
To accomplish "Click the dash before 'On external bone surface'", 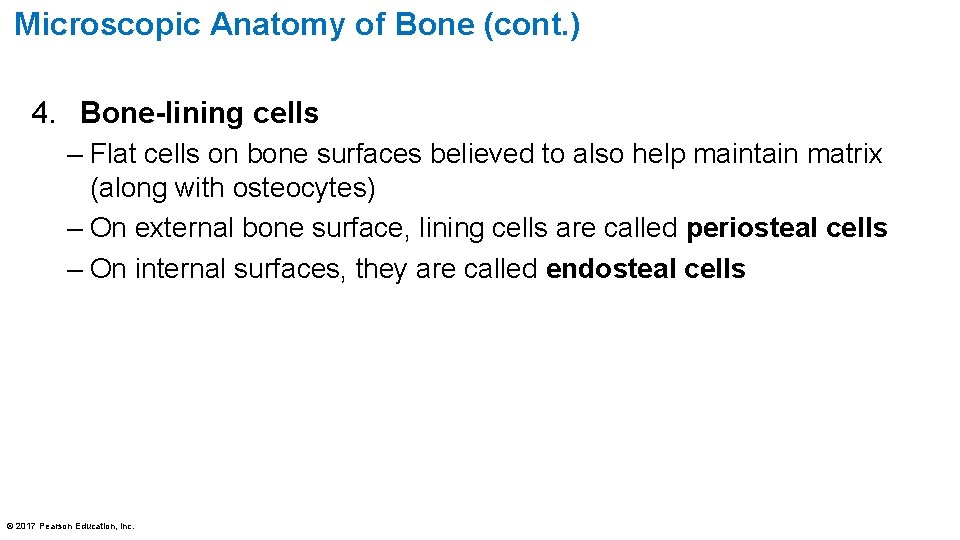I will [x=75, y=229].
